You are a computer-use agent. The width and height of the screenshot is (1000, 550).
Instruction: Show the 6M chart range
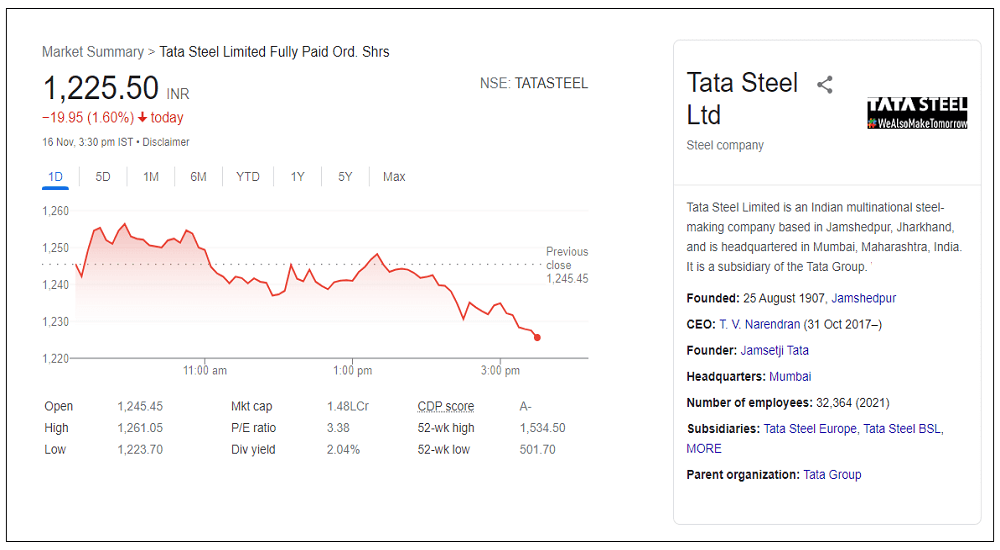pyautogui.click(x=198, y=177)
